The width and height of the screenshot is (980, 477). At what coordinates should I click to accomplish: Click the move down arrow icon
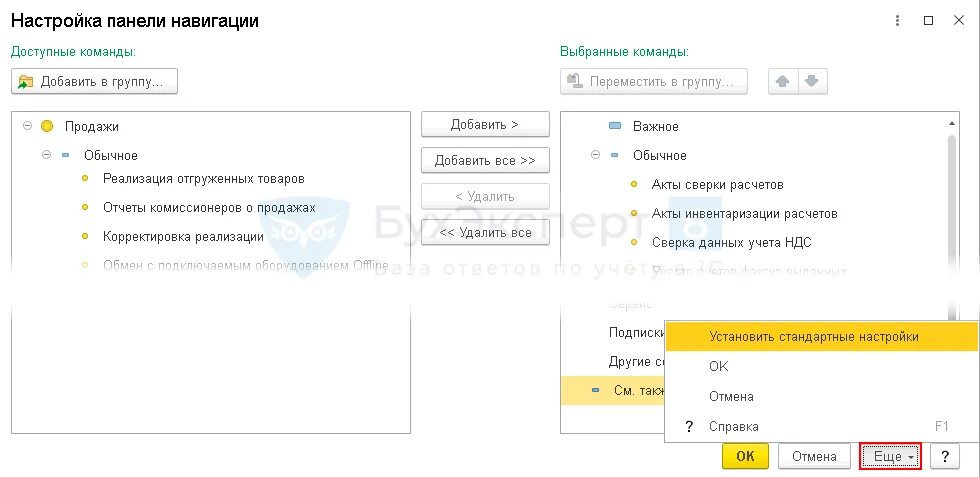point(811,82)
